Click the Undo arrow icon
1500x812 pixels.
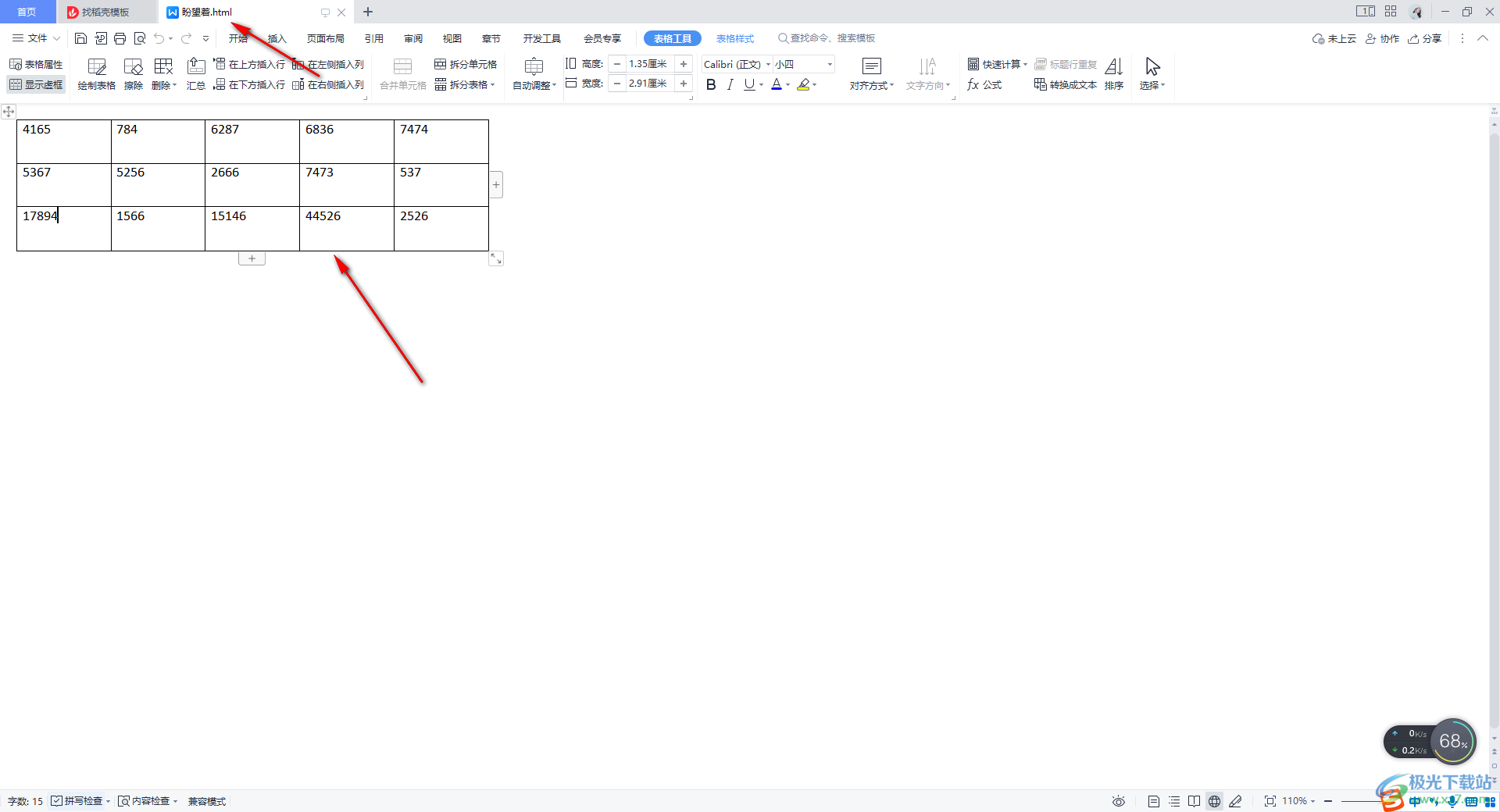[x=159, y=38]
